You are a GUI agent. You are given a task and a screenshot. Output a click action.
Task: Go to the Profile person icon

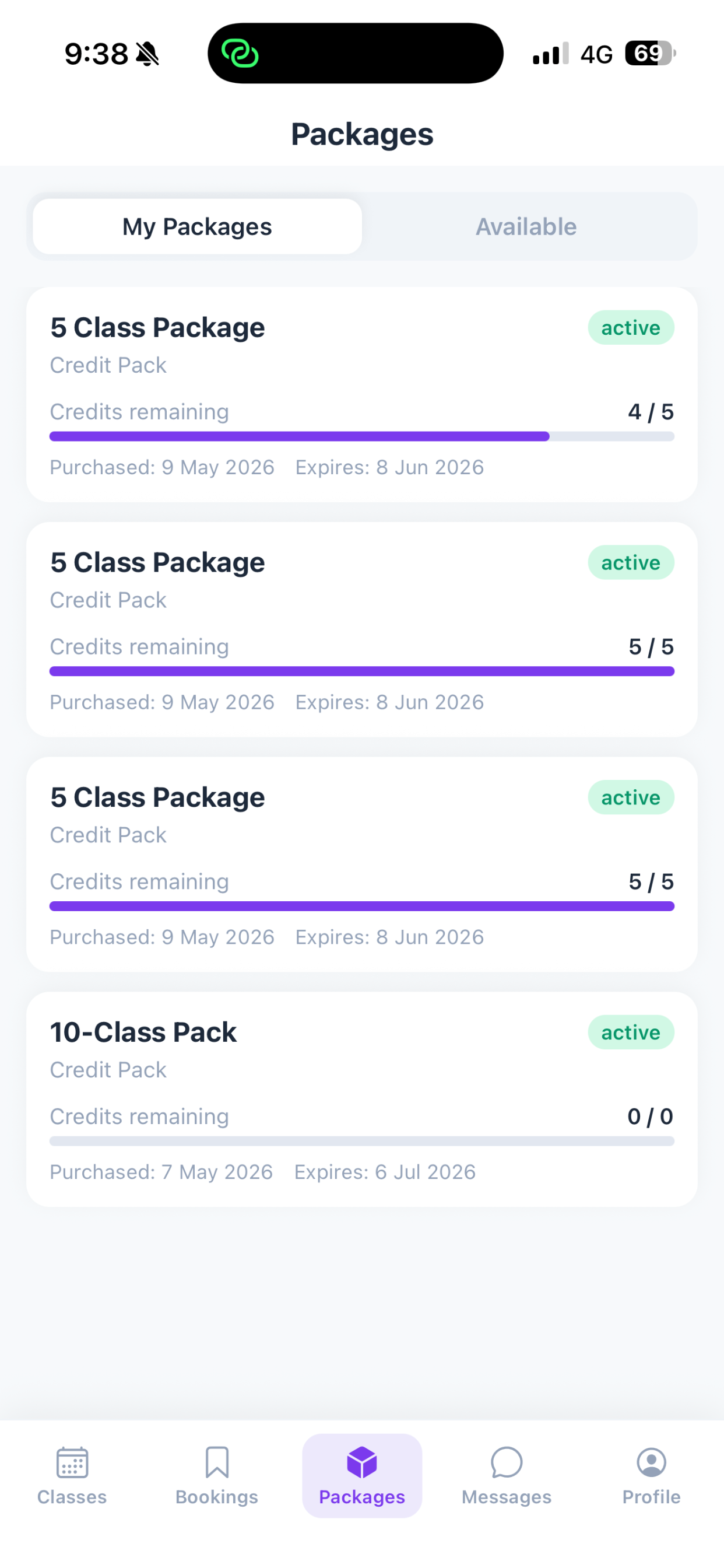651,1462
